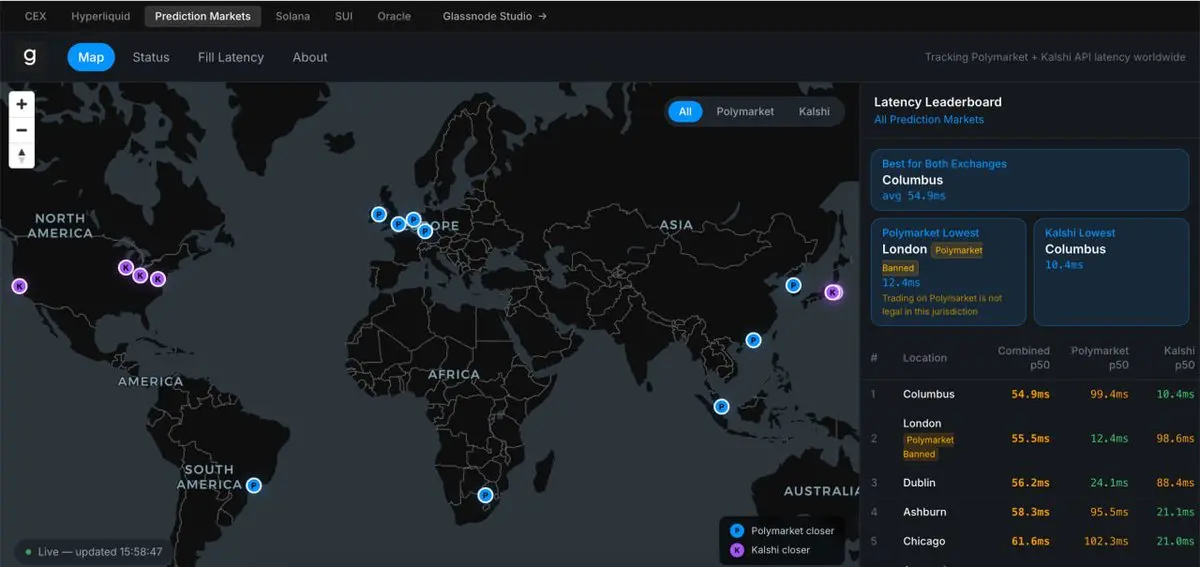This screenshot has width=1200, height=567.
Task: Open the Prediction Markets tab
Action: click(203, 16)
